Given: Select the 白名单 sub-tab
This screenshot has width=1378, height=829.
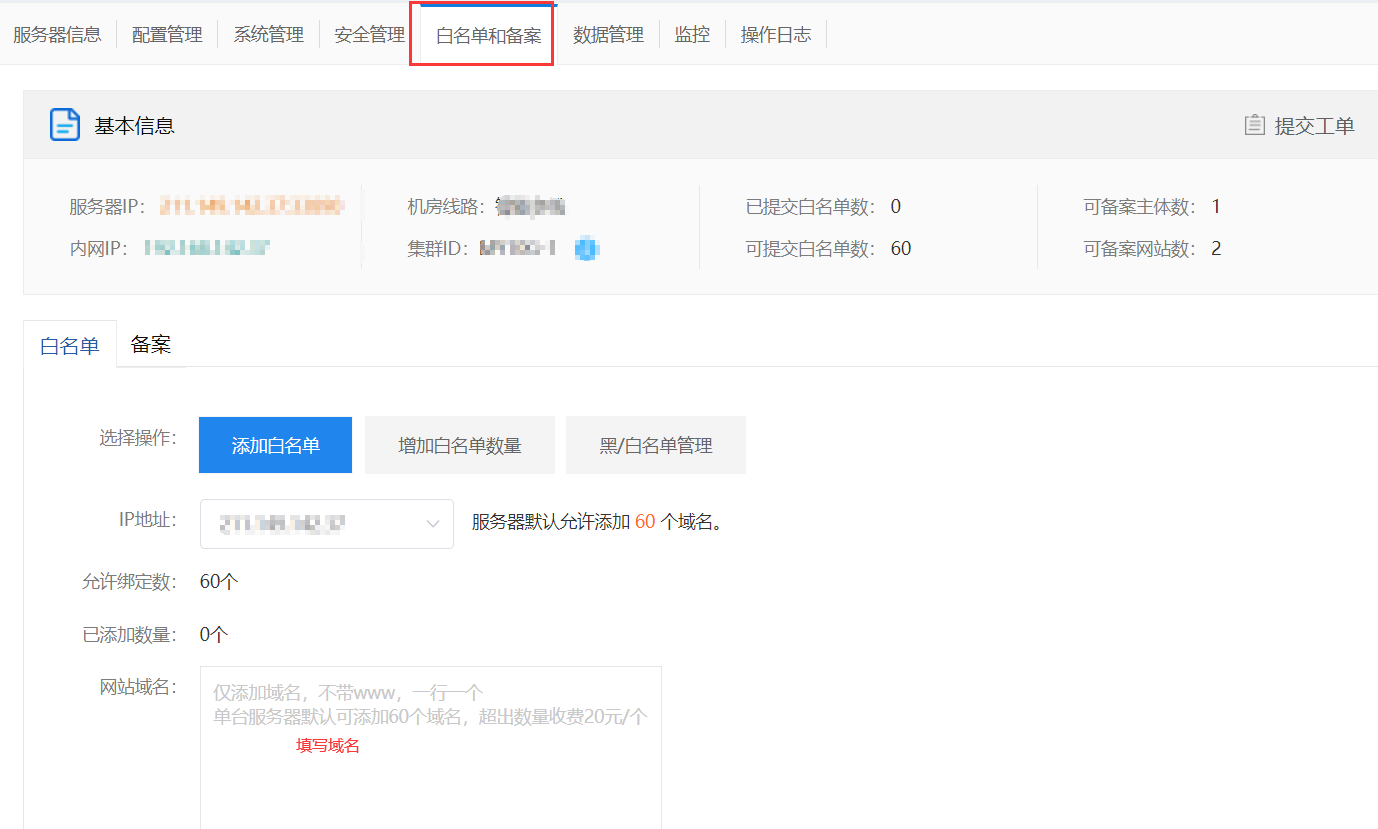Looking at the screenshot, I should [70, 346].
